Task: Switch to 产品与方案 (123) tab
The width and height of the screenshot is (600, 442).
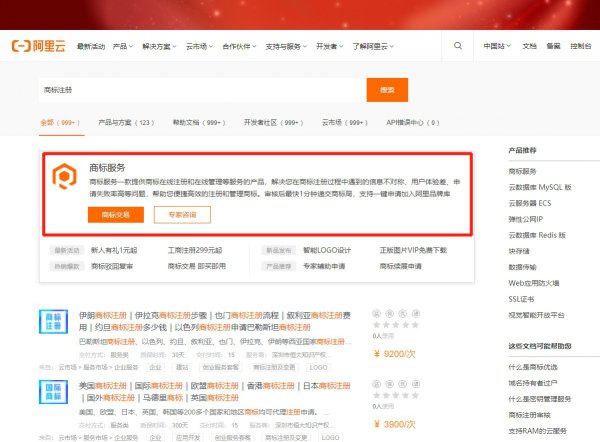Action: 126,122
